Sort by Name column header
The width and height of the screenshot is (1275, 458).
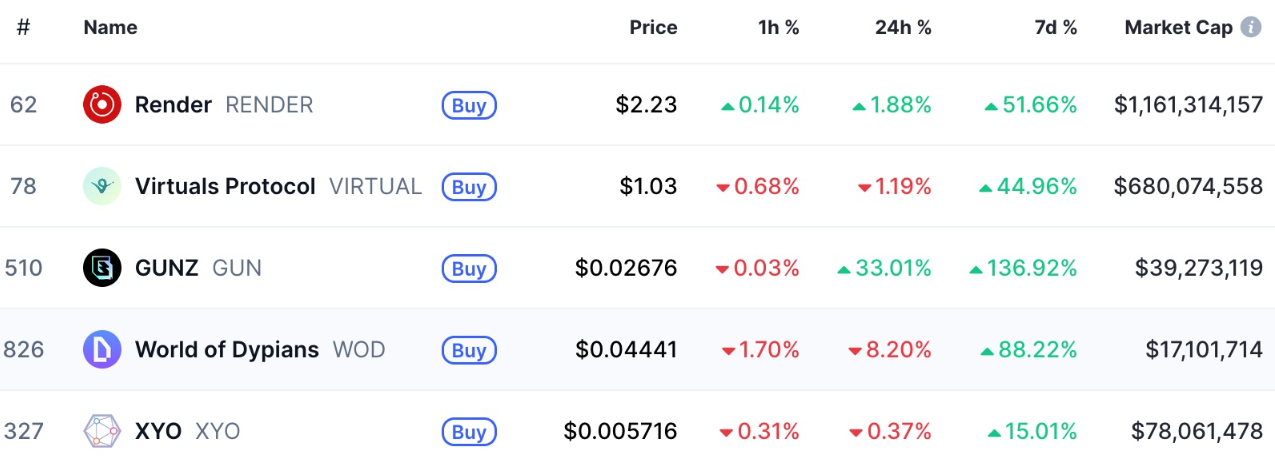[x=110, y=28]
